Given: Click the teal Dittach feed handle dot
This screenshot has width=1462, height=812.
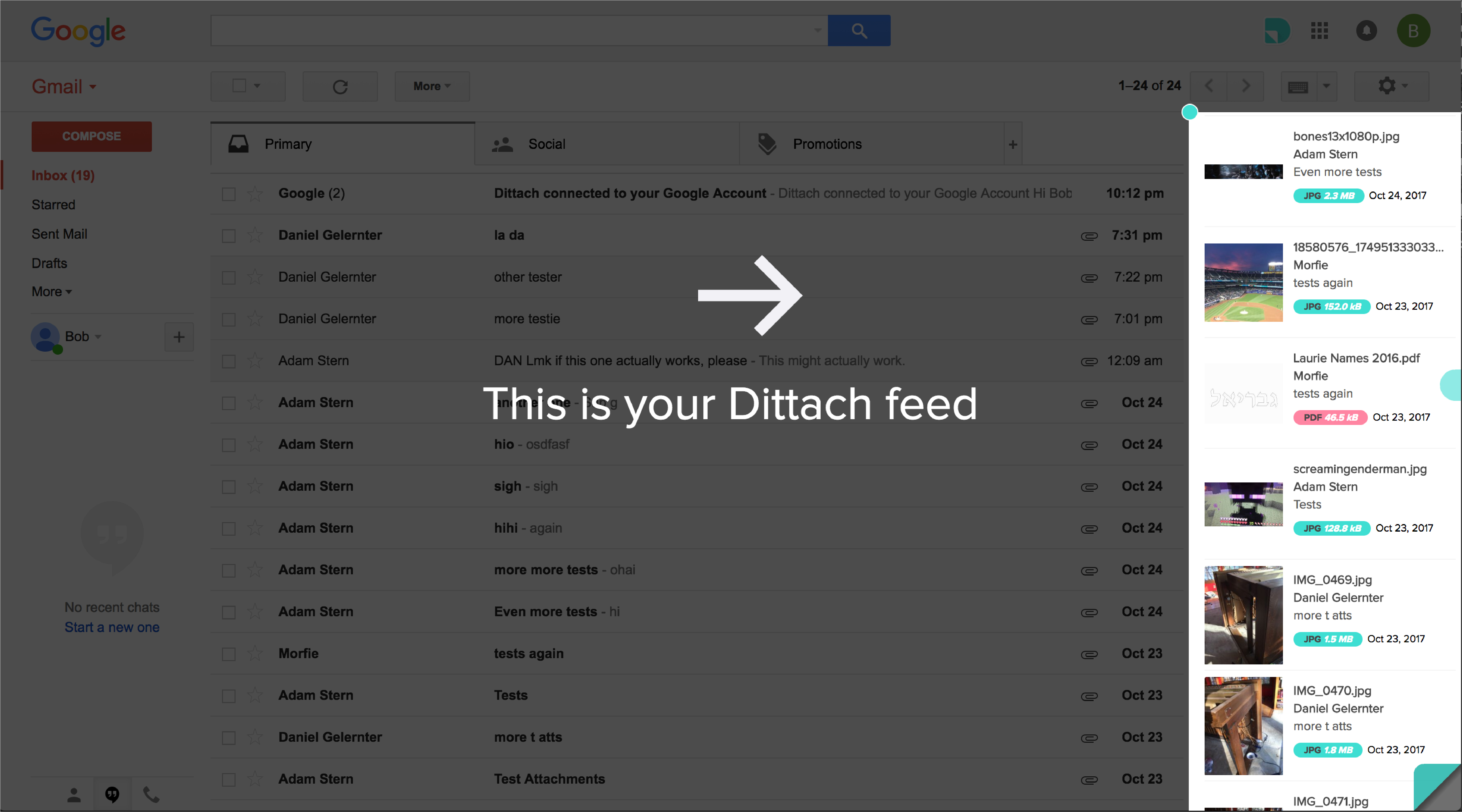Looking at the screenshot, I should click(x=1190, y=112).
